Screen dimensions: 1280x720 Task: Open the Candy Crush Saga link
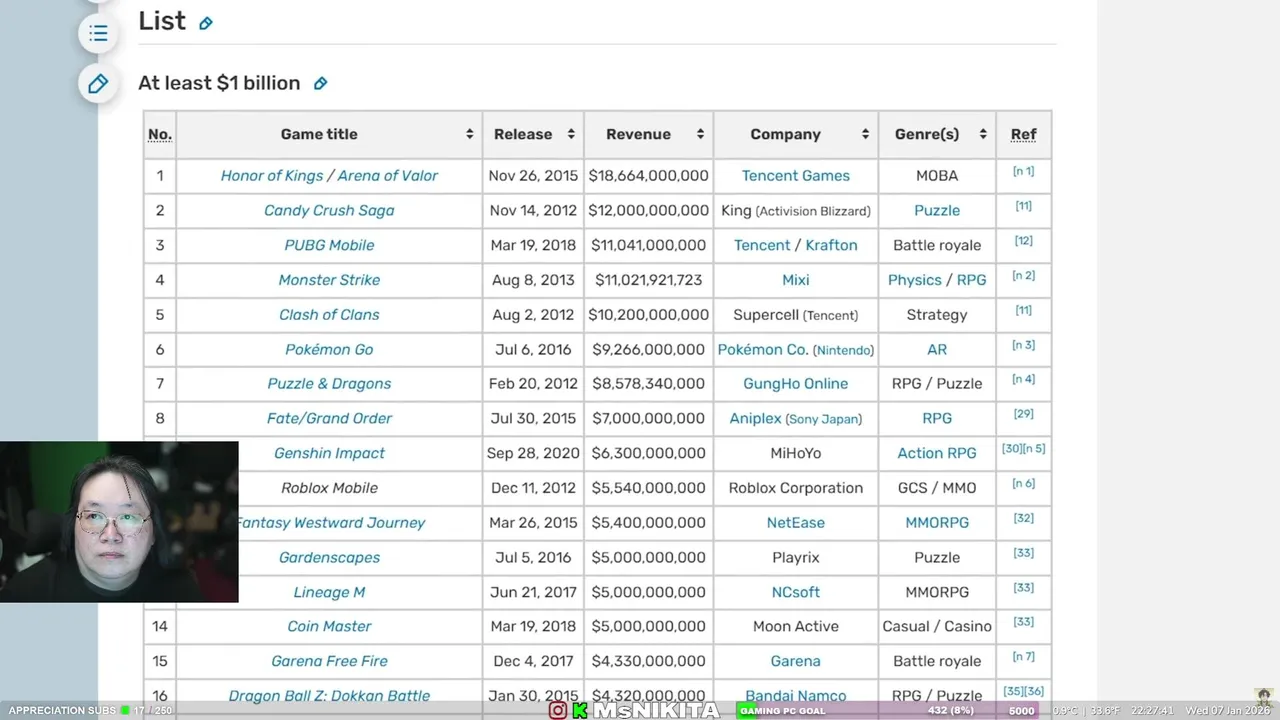click(329, 211)
